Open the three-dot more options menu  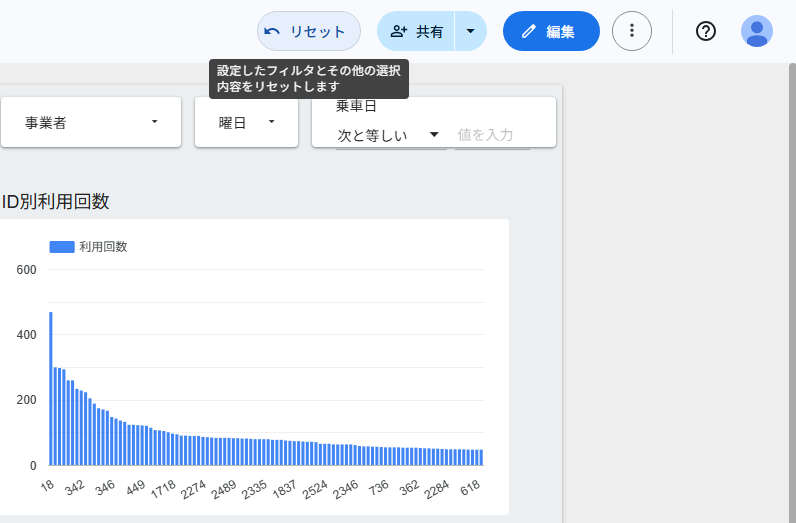631,31
